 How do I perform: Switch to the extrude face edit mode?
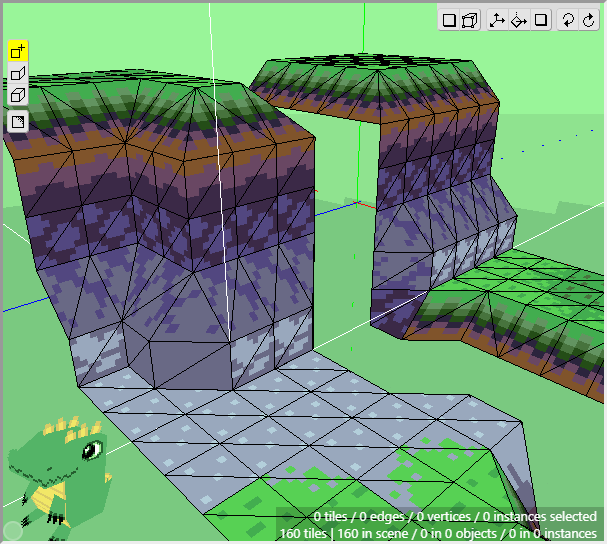pos(18,74)
